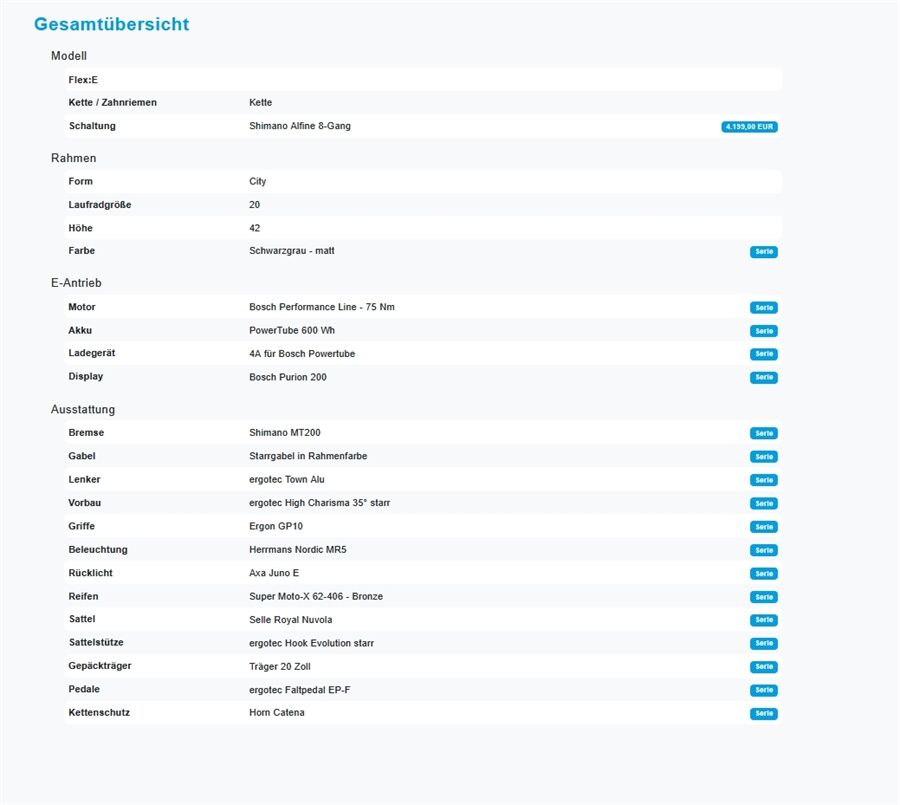Select the Shimano Alfine 8-Gang value
This screenshot has height=805, width=900.
299,126
